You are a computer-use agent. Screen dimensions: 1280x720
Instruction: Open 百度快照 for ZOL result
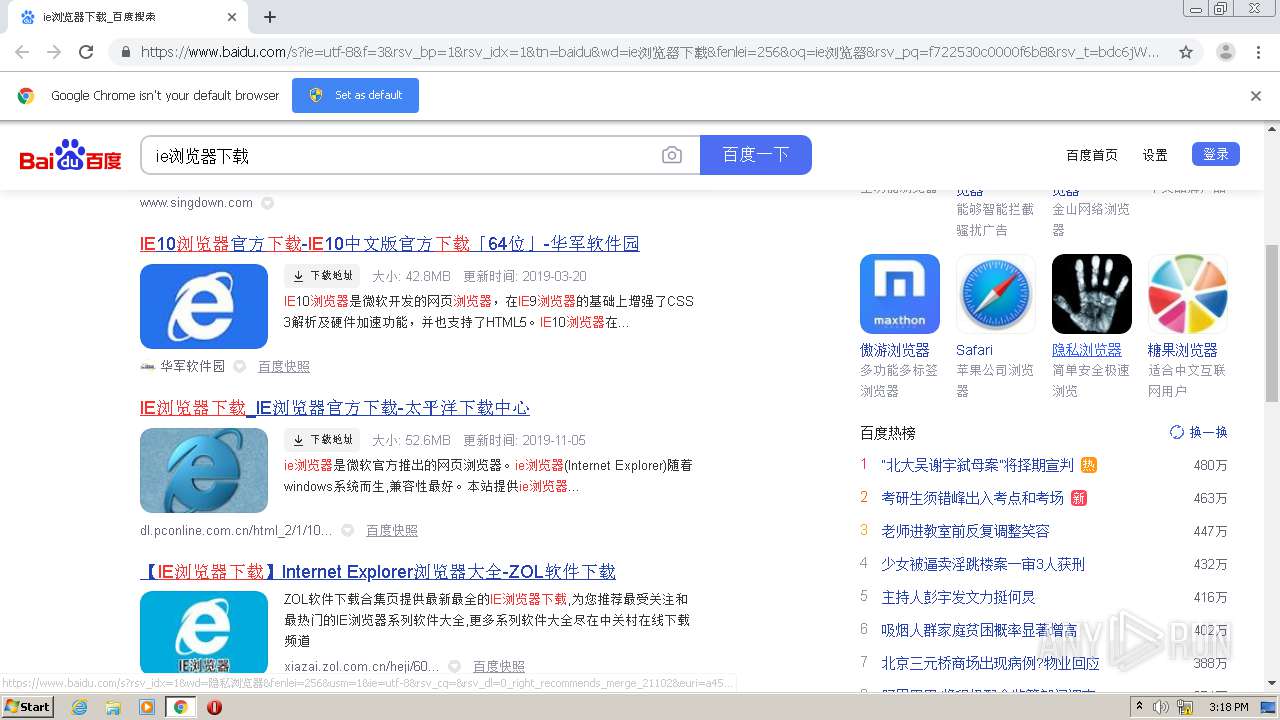(x=499, y=666)
